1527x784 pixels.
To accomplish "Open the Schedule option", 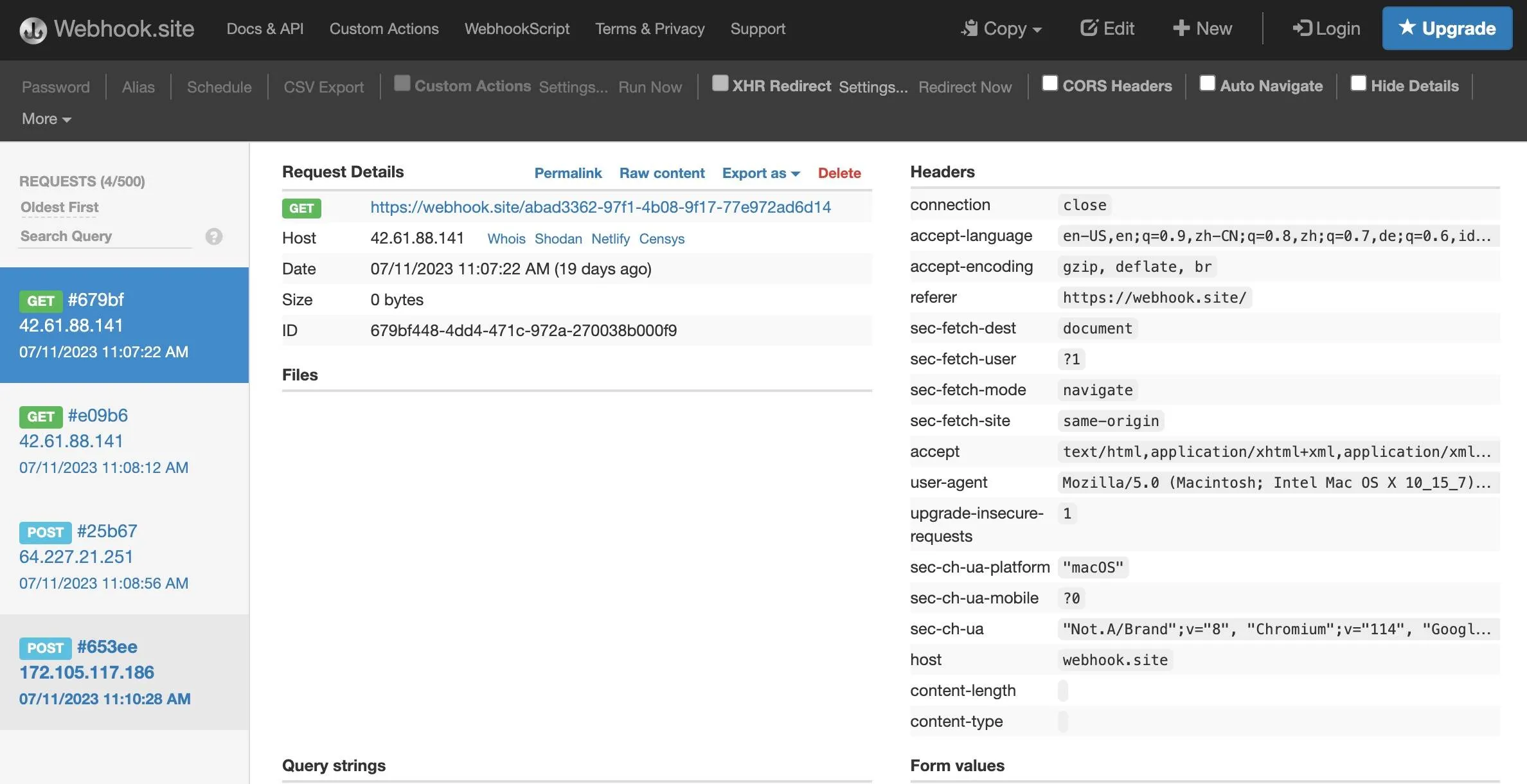I will coord(219,87).
